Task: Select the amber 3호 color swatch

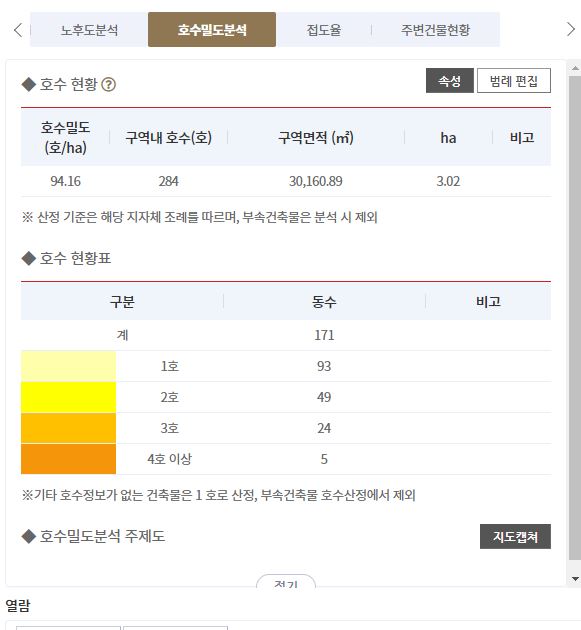Action: pyautogui.click(x=68, y=428)
